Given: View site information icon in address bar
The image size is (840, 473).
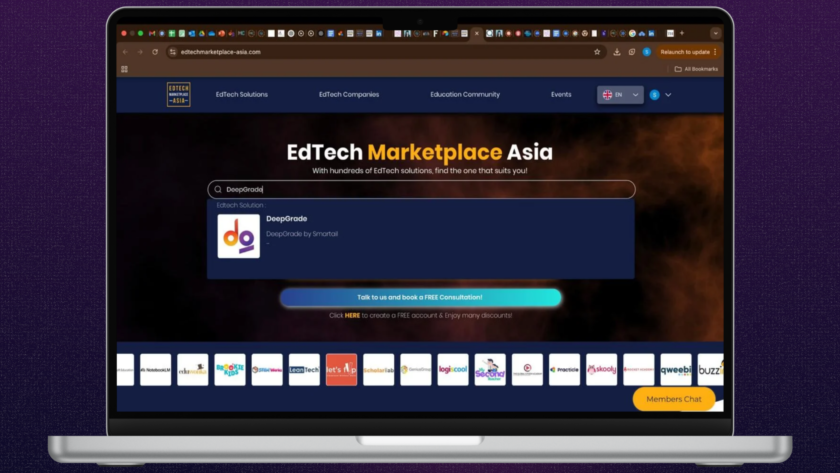Looking at the screenshot, I should 172,52.
